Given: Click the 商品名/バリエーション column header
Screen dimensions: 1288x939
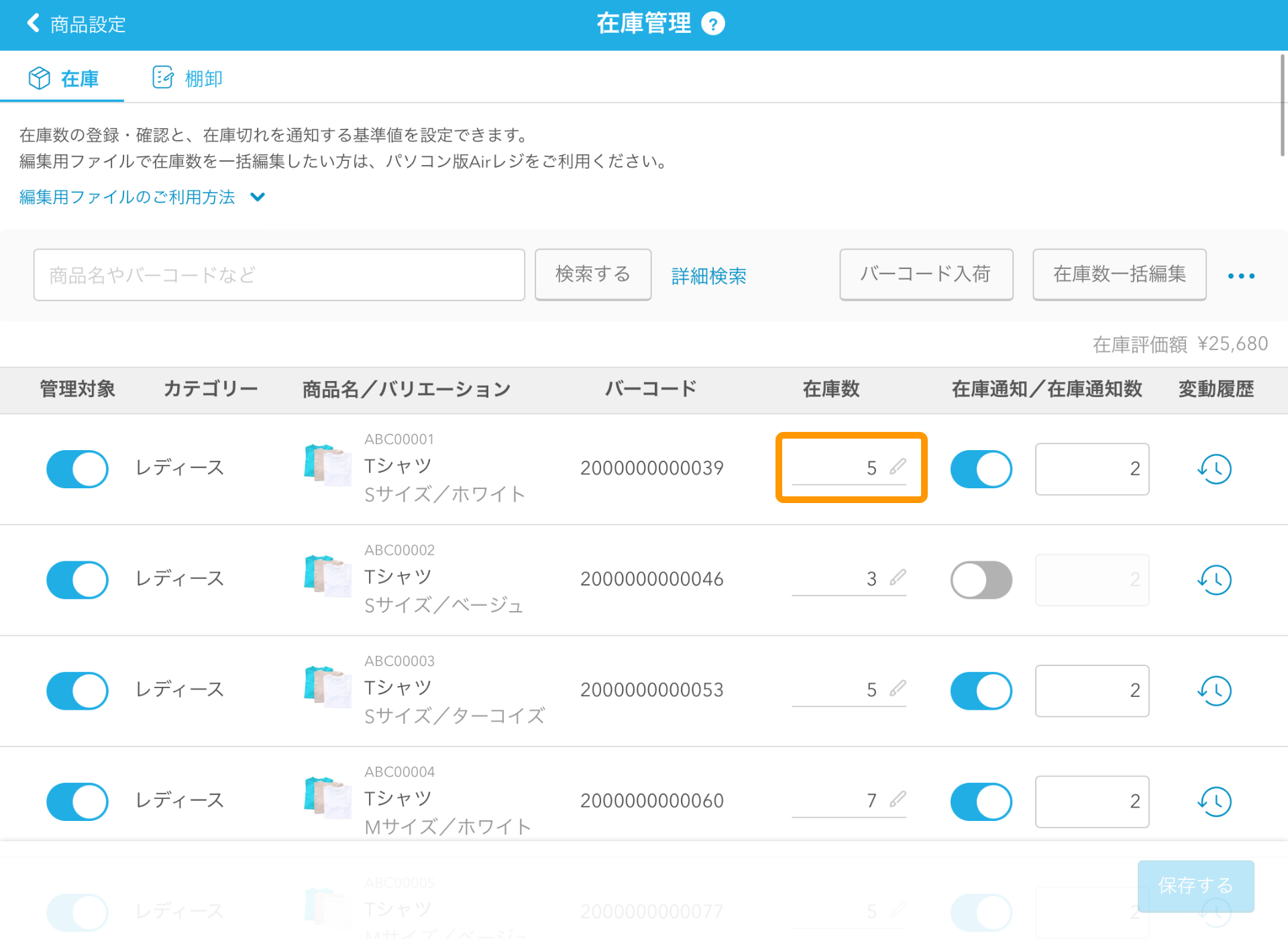Looking at the screenshot, I should [x=407, y=389].
